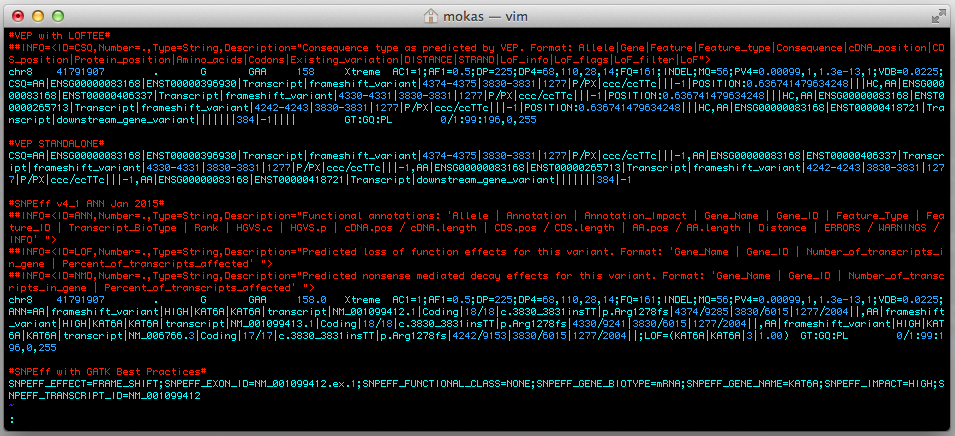Click the home folder icon in title bar
Viewport: 955px width, 436px height.
point(431,16)
